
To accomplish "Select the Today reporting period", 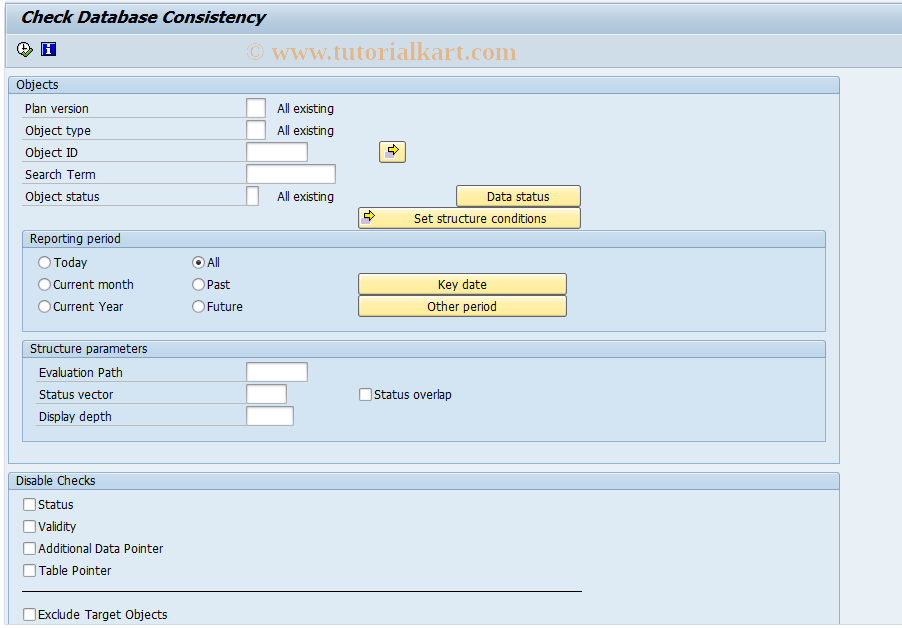I will 44,262.
